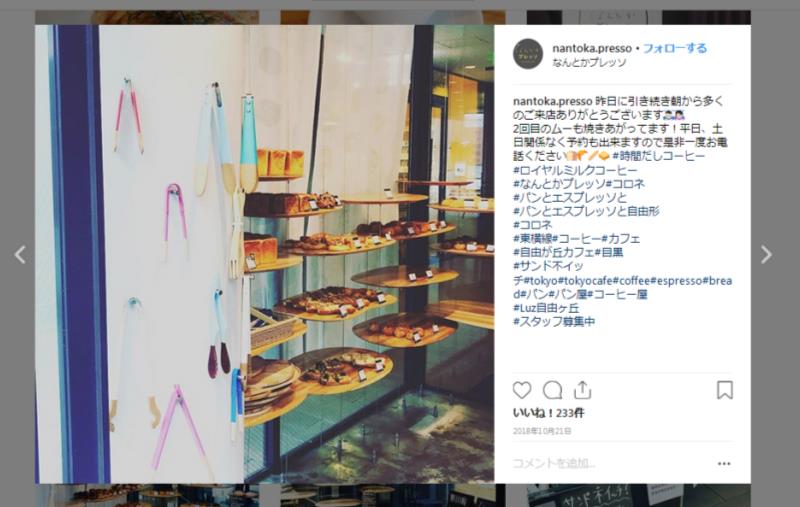Go to the next post with the right arrow
Screen dimensions: 800x507
pos(766,255)
